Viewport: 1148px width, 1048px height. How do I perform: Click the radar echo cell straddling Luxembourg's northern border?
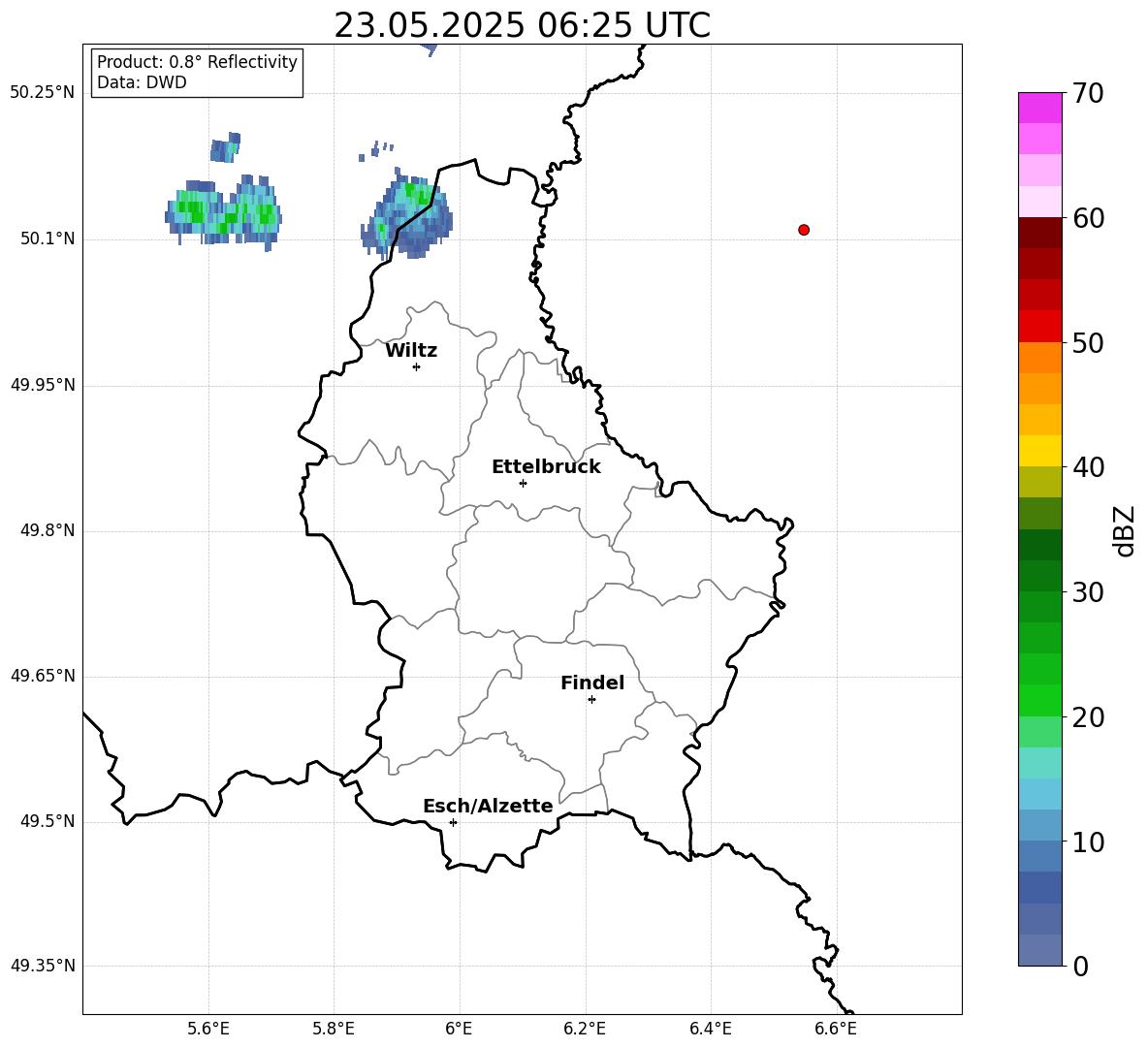point(407,215)
